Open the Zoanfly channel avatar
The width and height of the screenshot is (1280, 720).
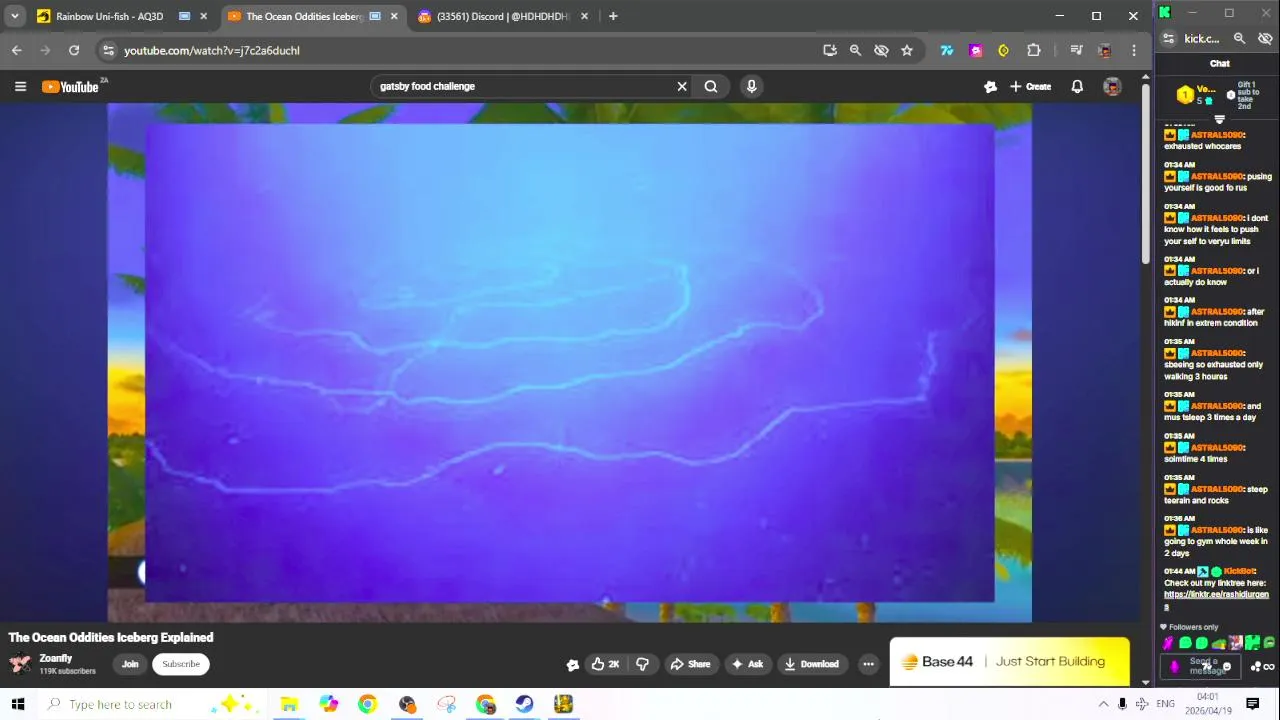(20, 664)
